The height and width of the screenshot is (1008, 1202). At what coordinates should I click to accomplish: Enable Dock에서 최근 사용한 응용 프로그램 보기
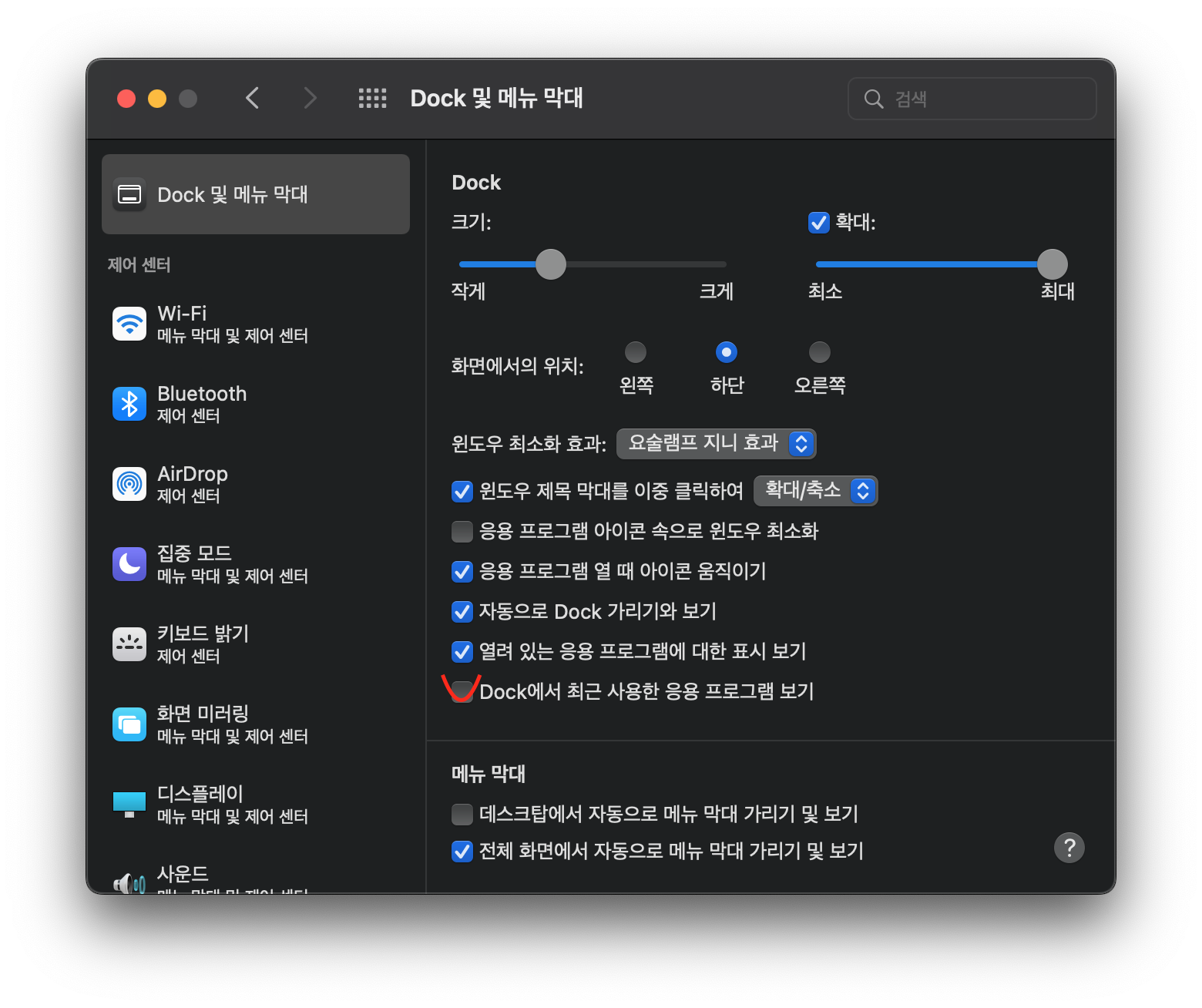[x=462, y=691]
